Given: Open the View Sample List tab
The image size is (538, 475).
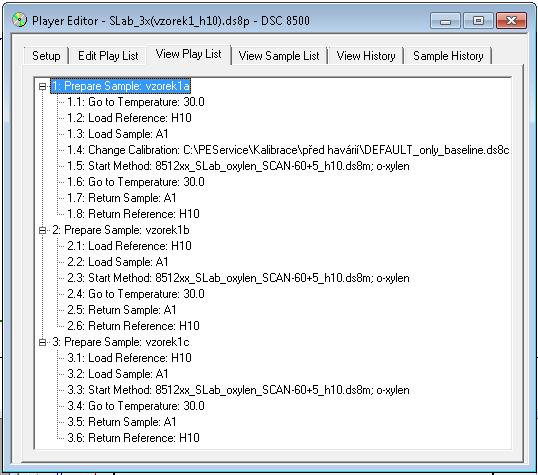Looking at the screenshot, I should point(279,56).
